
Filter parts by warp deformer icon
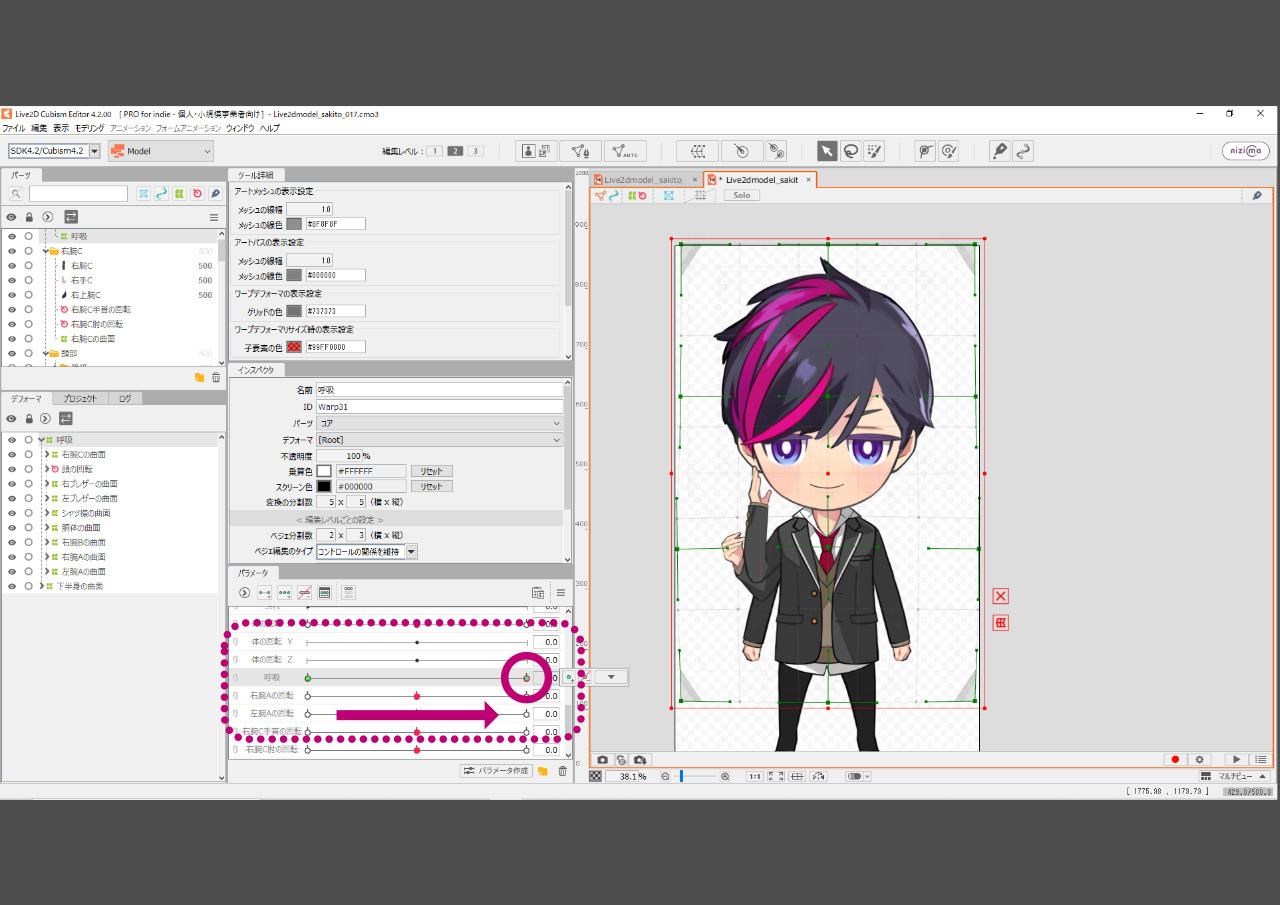coord(179,193)
